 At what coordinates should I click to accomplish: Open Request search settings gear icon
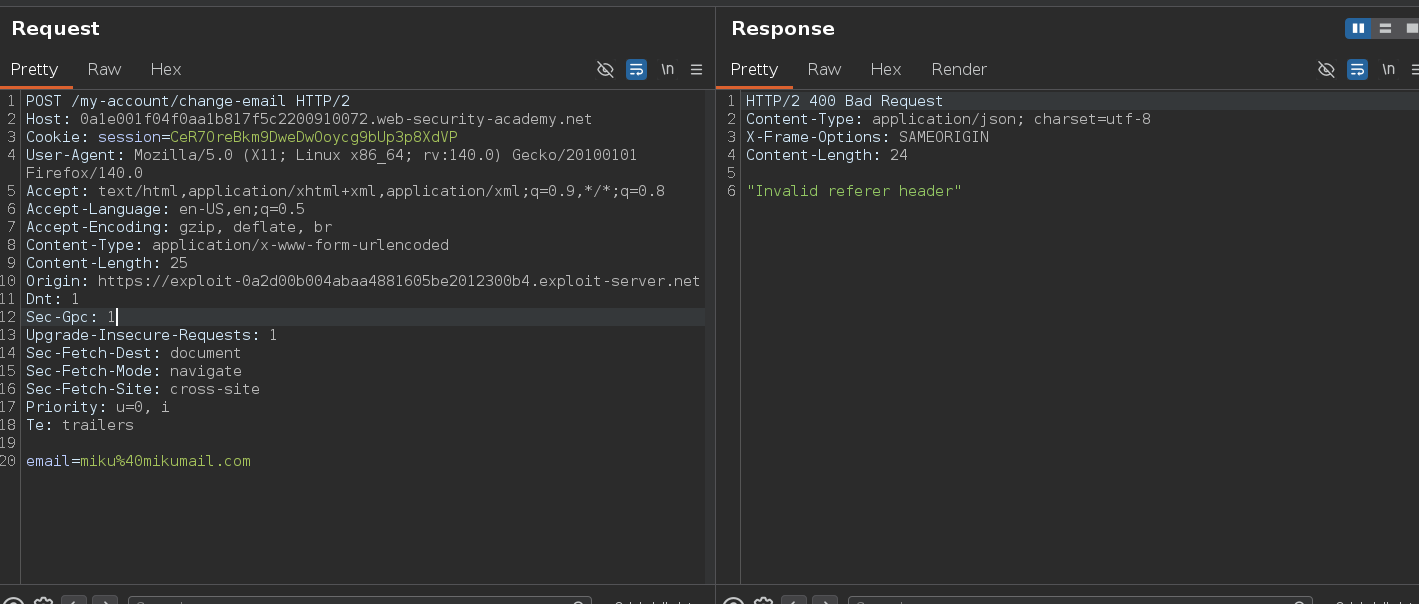click(x=43, y=601)
